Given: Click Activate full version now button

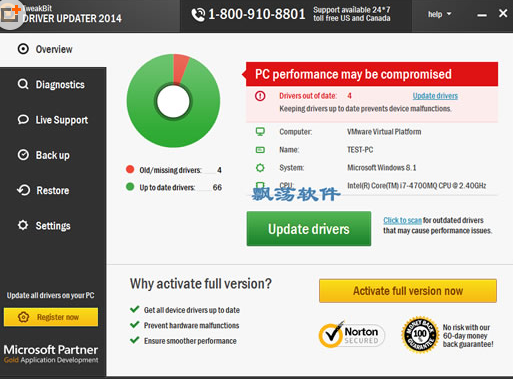Looking at the screenshot, I should [408, 291].
